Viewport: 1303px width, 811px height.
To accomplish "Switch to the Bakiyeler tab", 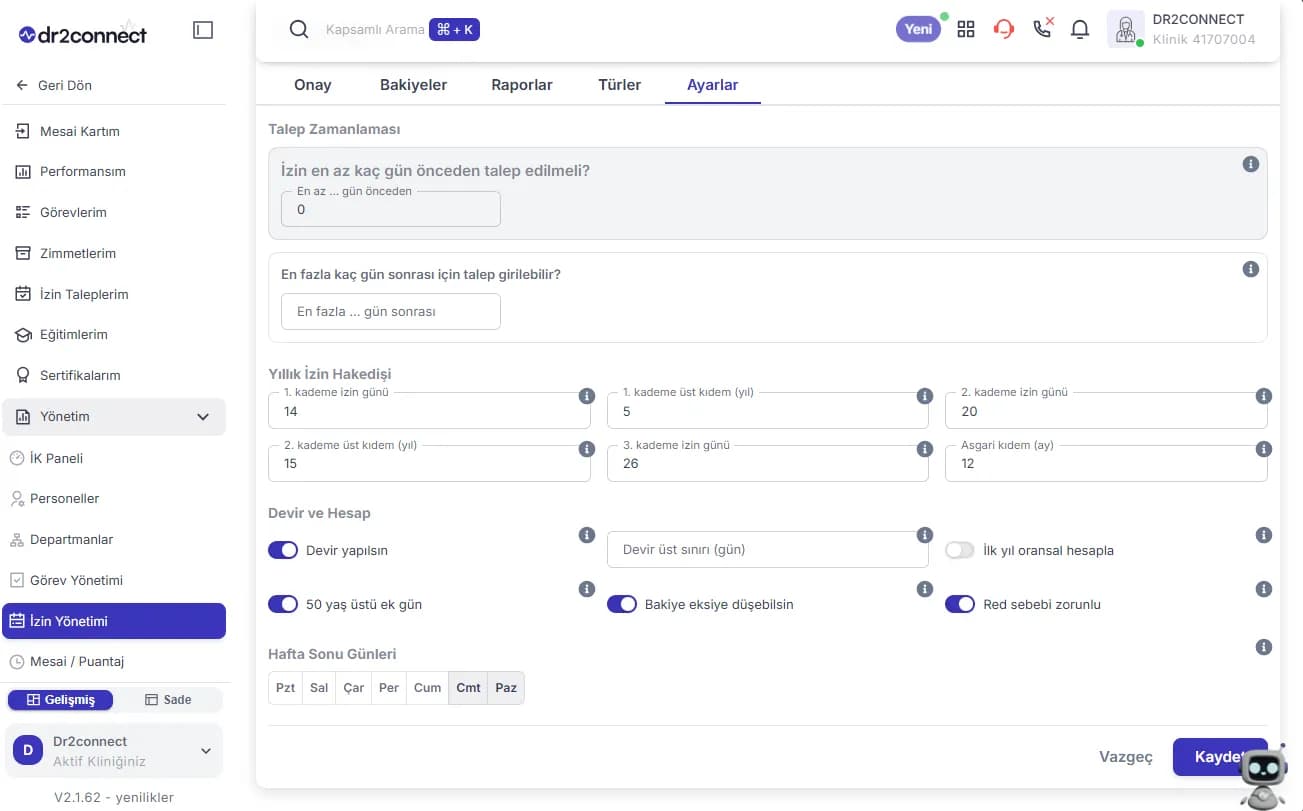I will (x=413, y=85).
